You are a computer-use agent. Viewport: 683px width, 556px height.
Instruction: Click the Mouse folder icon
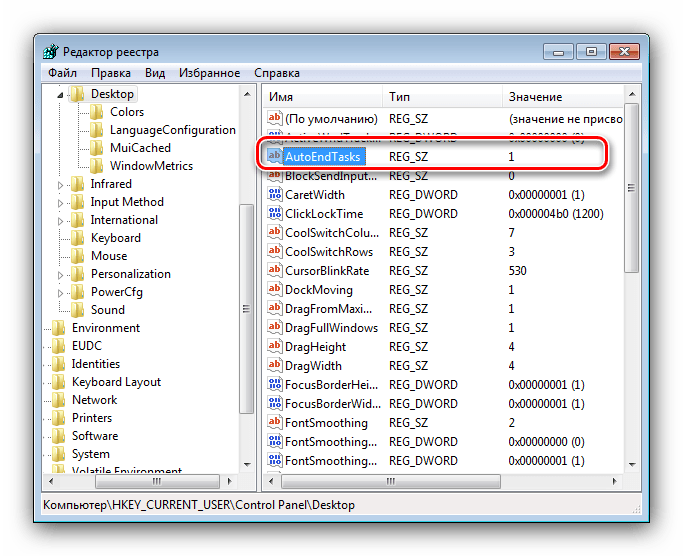coord(78,256)
